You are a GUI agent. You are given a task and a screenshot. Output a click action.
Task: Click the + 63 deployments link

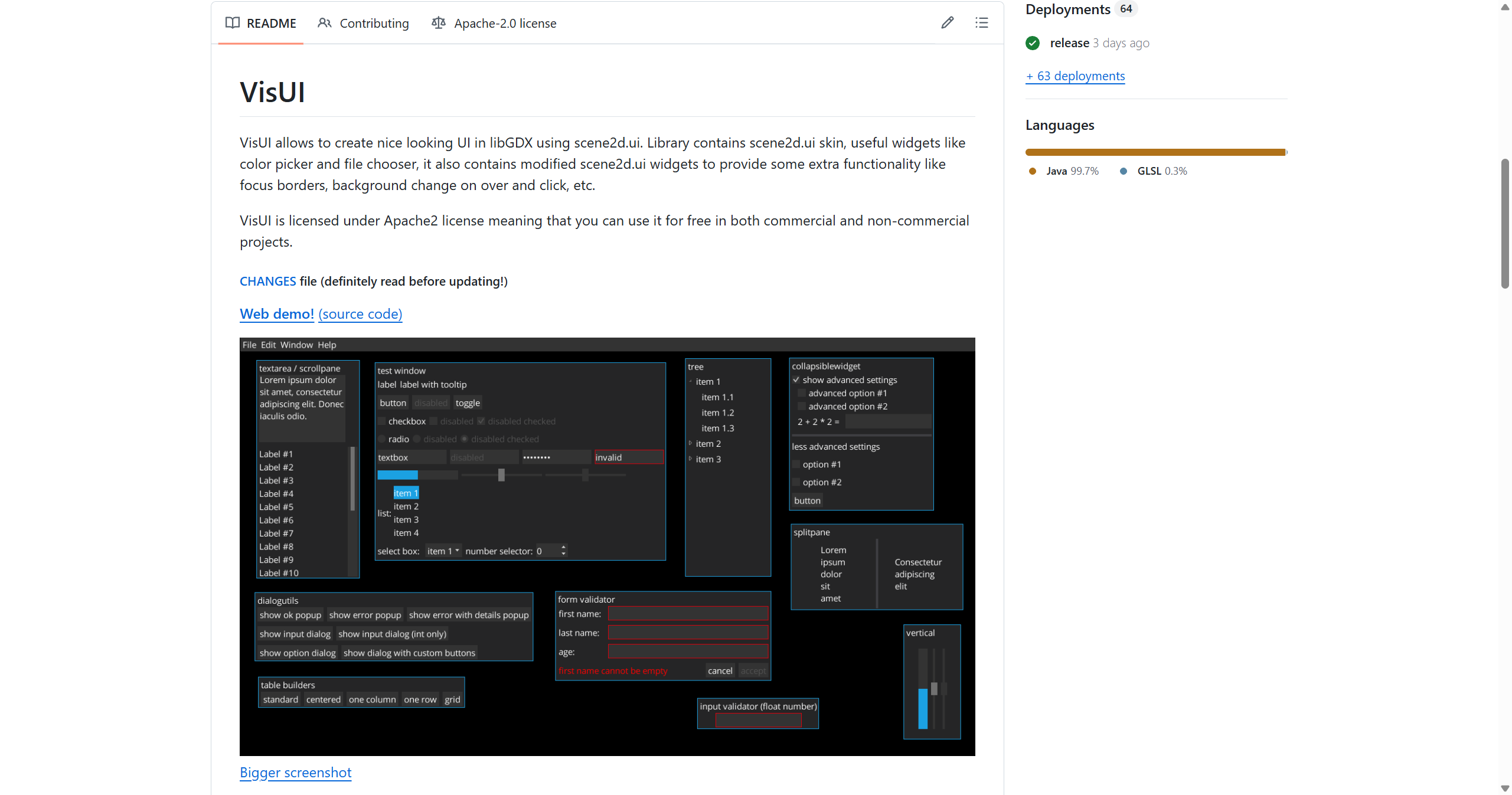[x=1075, y=76]
